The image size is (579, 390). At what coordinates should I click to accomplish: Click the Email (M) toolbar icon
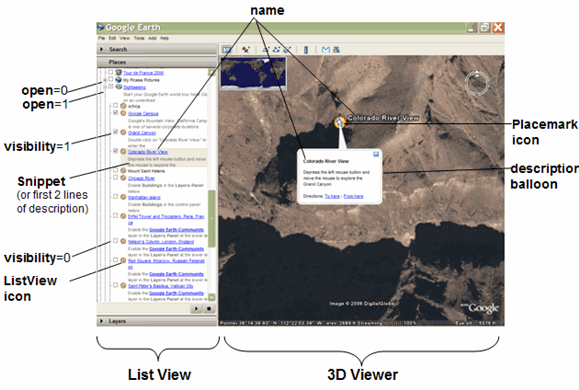[326, 49]
